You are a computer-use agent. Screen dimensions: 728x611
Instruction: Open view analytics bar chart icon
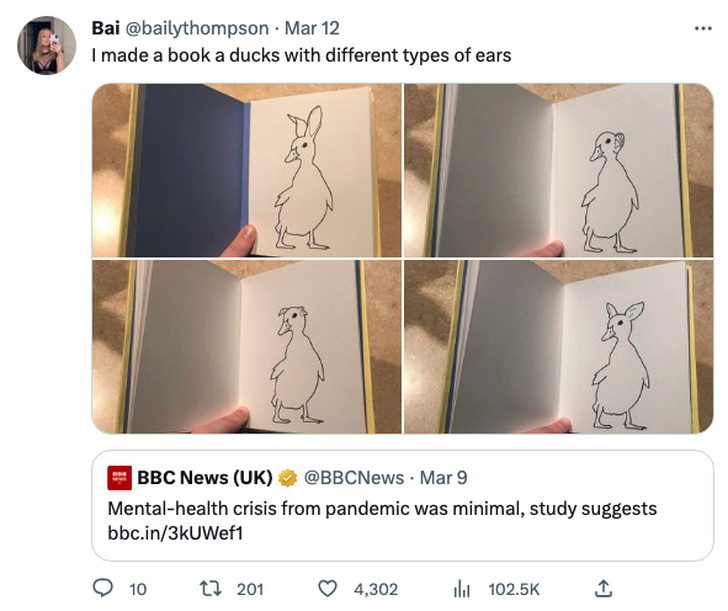(463, 589)
